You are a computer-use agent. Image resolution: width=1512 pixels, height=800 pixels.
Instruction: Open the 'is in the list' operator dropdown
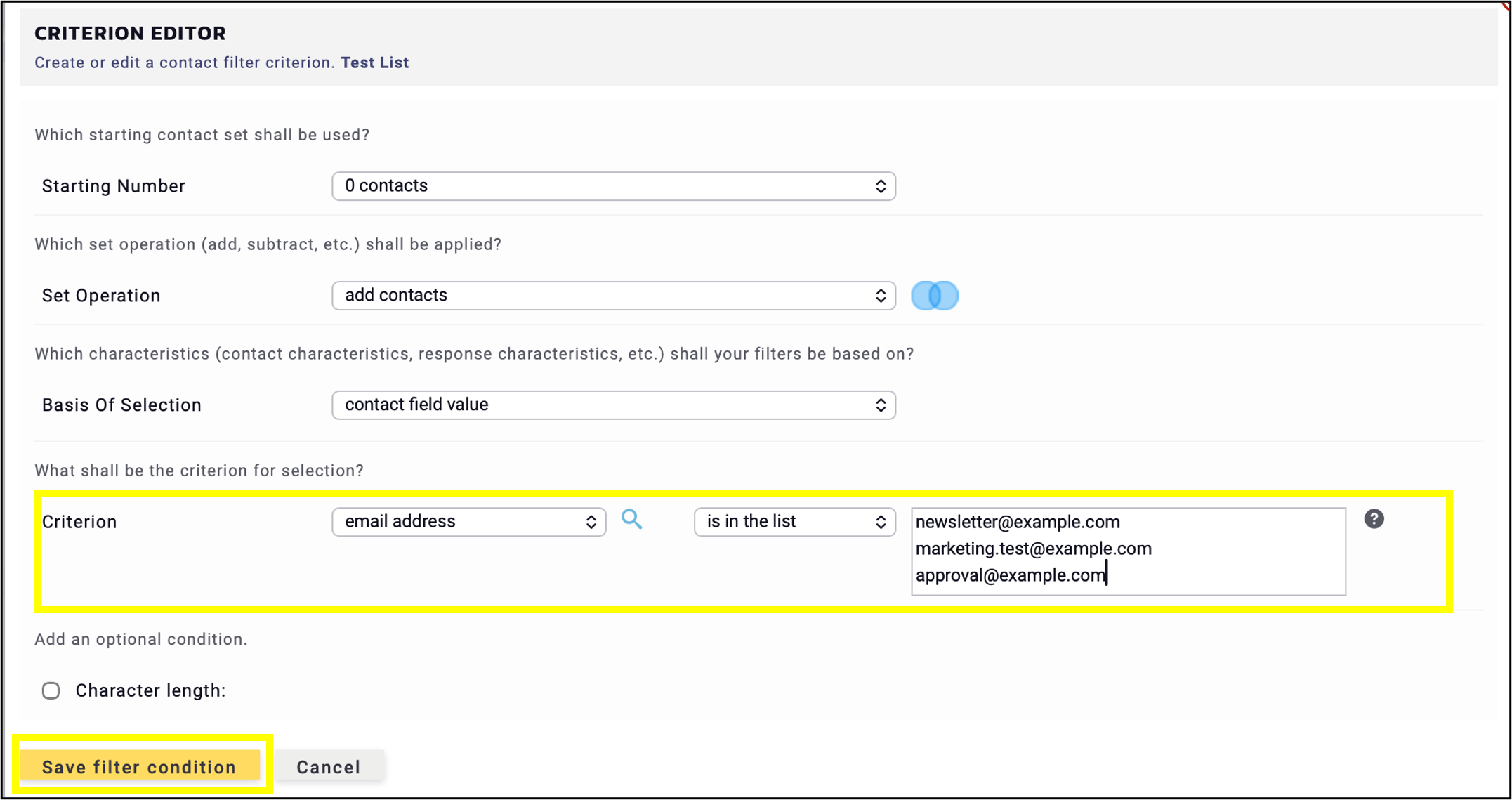(x=794, y=522)
